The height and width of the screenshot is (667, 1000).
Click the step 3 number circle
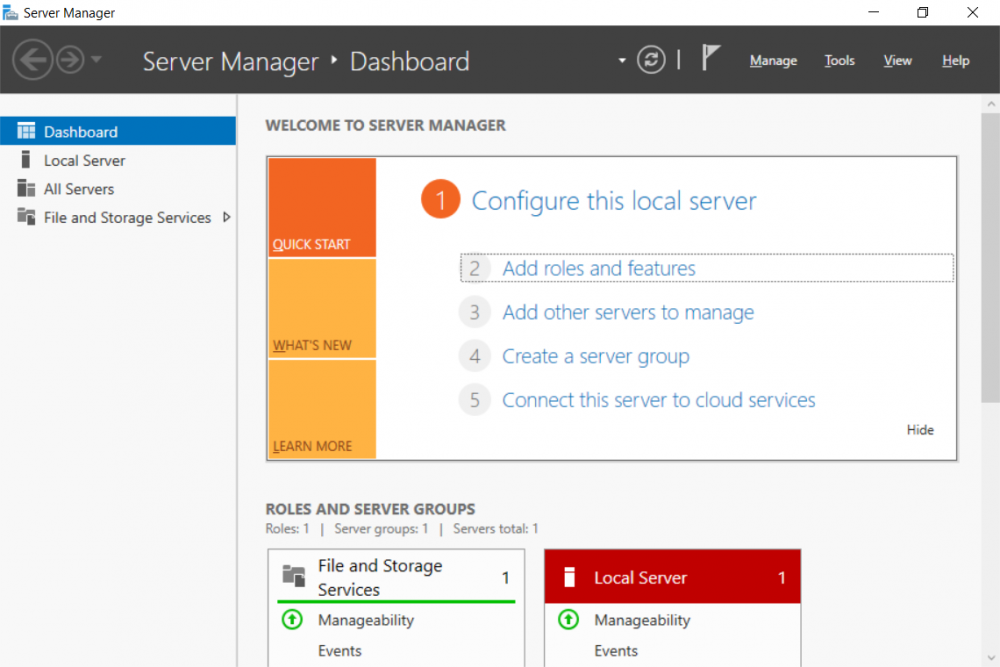point(474,312)
